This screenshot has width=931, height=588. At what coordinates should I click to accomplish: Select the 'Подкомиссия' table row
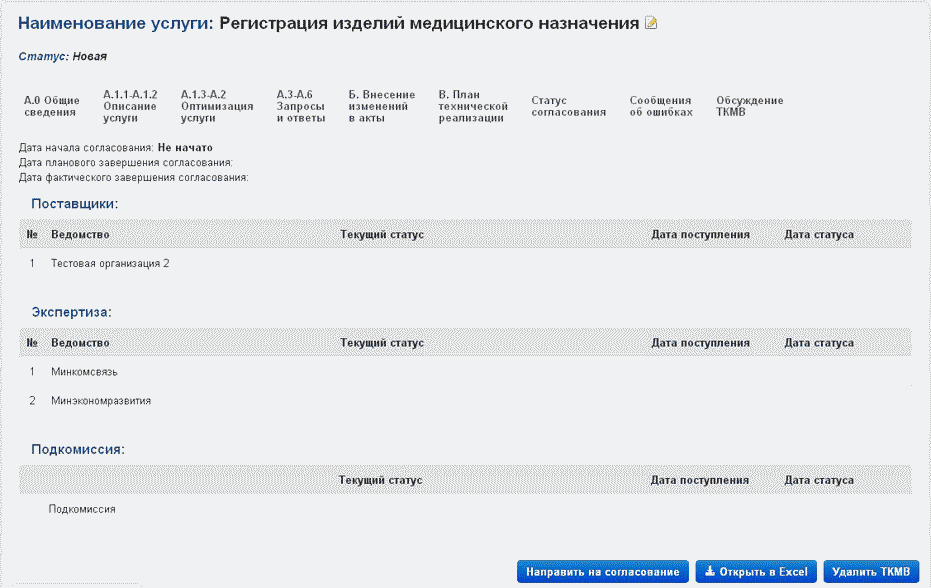click(82, 509)
